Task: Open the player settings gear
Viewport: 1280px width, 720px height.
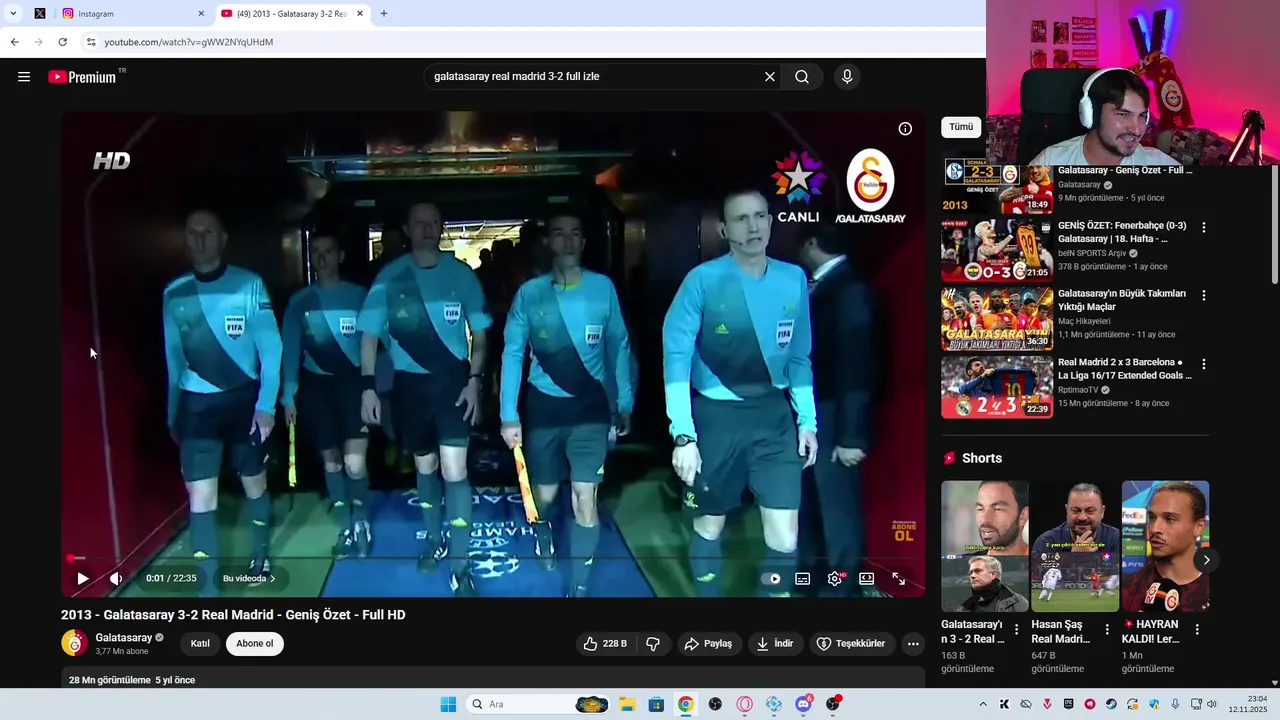Action: [835, 578]
